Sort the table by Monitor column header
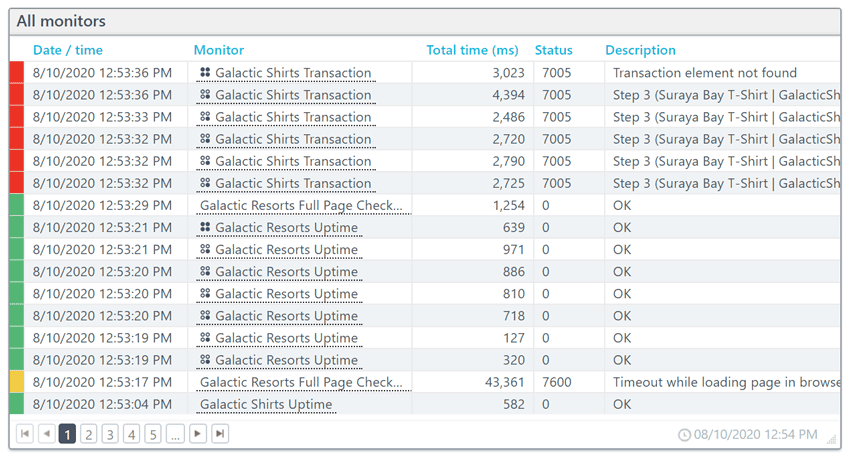Image resolution: width=850 pixels, height=460 pixels. (218, 50)
